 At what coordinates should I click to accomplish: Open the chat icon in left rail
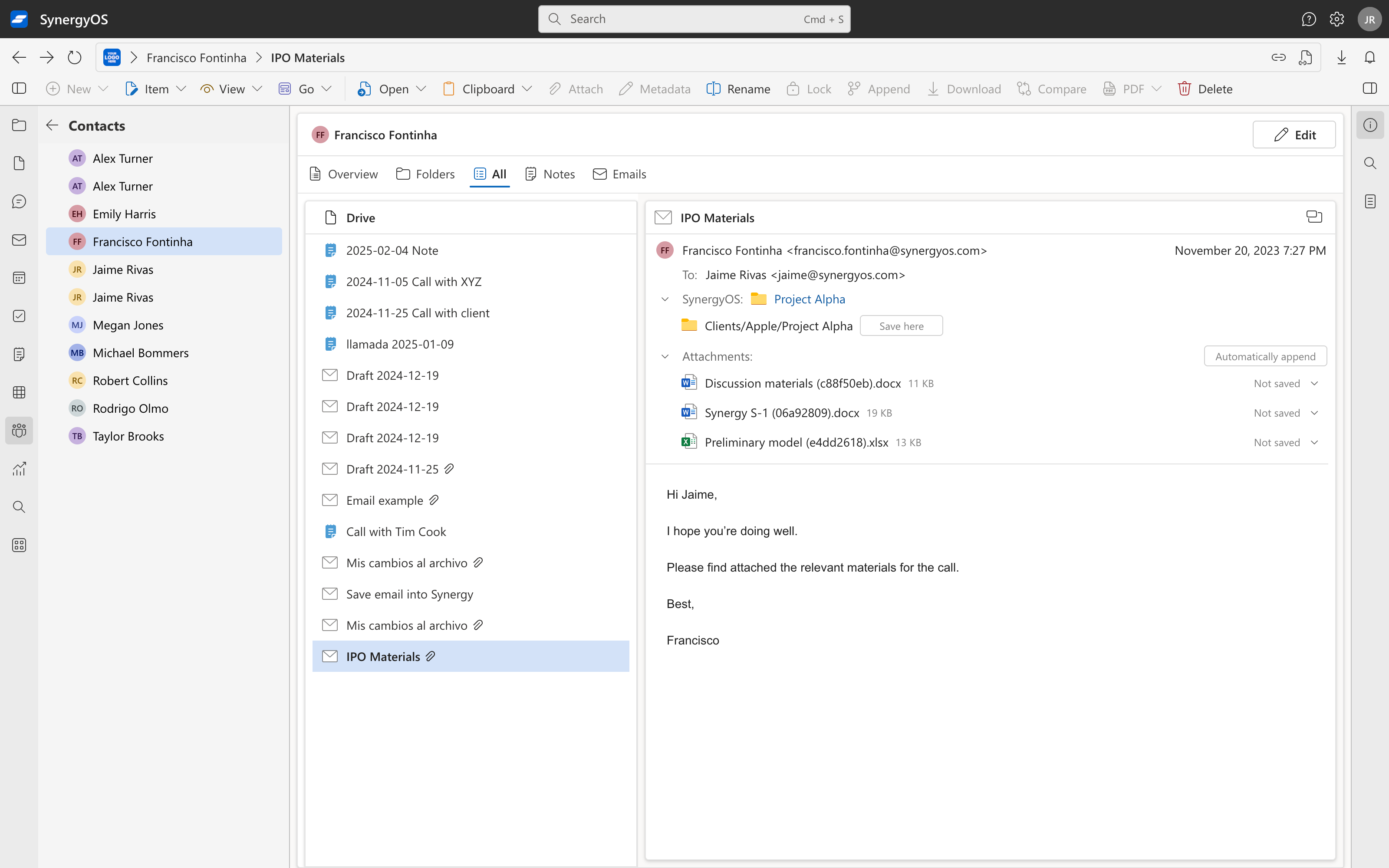pyautogui.click(x=19, y=201)
